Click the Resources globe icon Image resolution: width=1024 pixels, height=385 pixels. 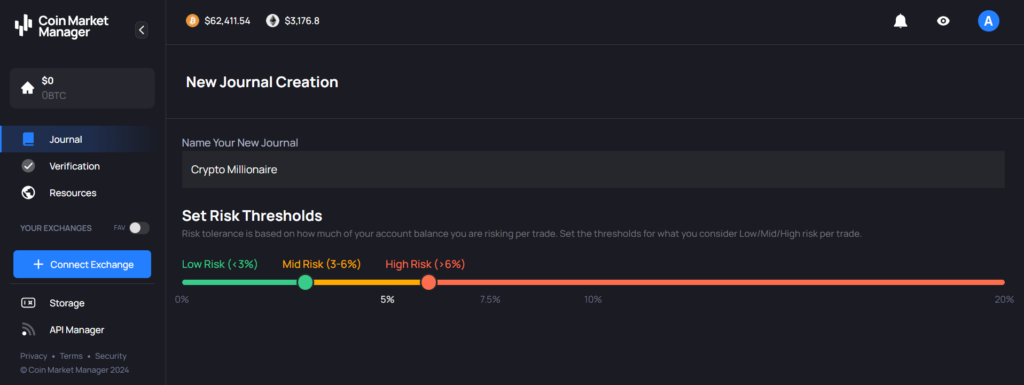[x=28, y=192]
